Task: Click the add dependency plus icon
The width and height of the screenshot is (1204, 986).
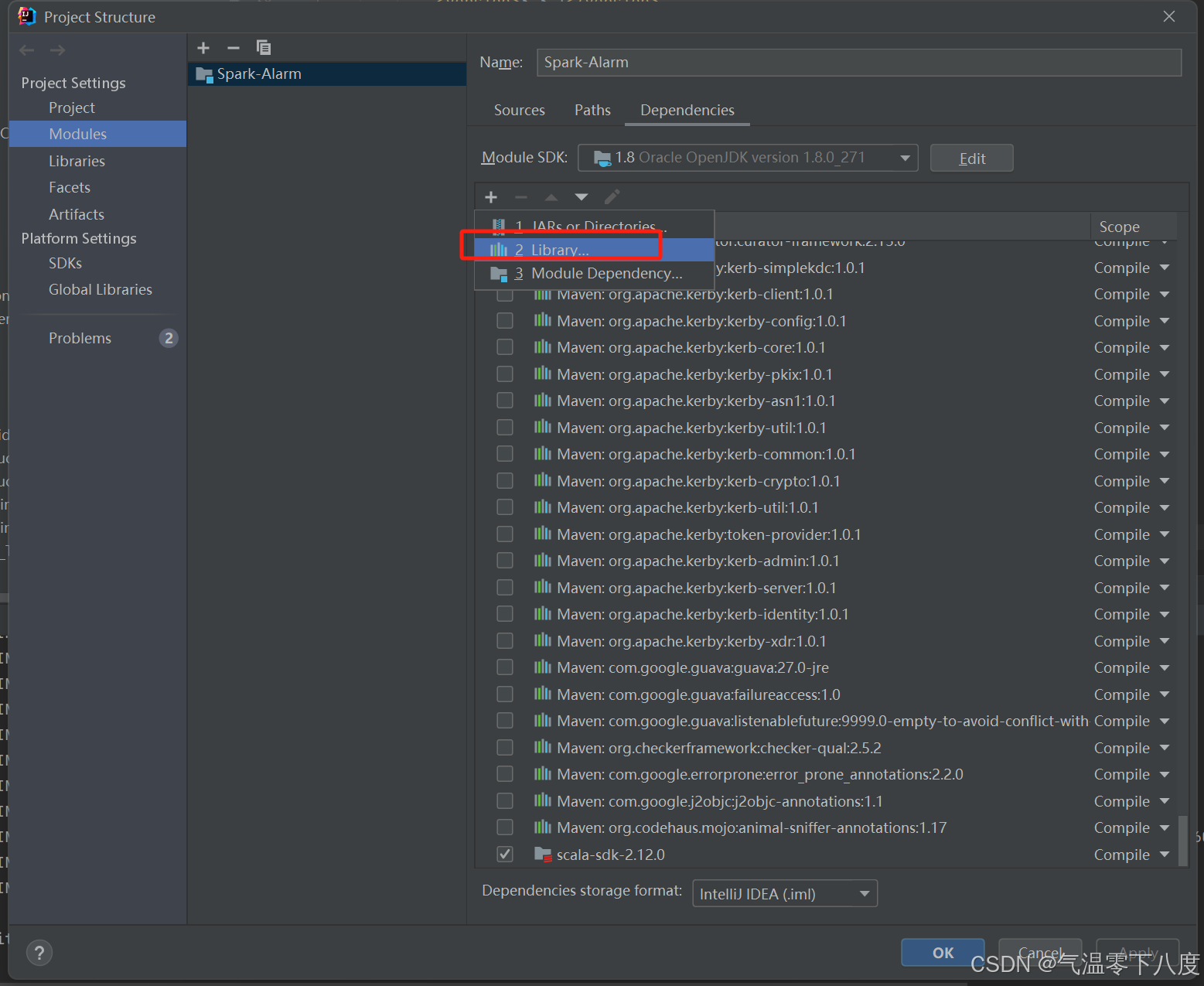Action: click(x=490, y=197)
